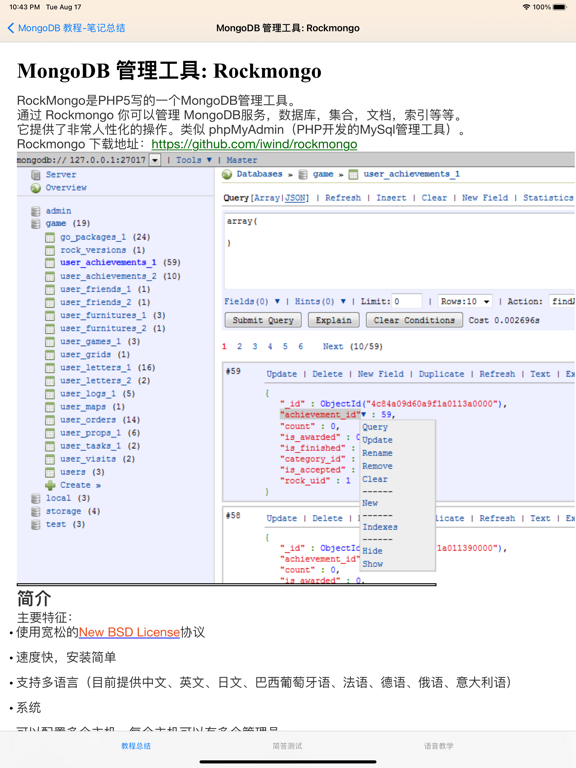
Task: Click the user_friends_1 collection table icon
Action: click(50, 289)
